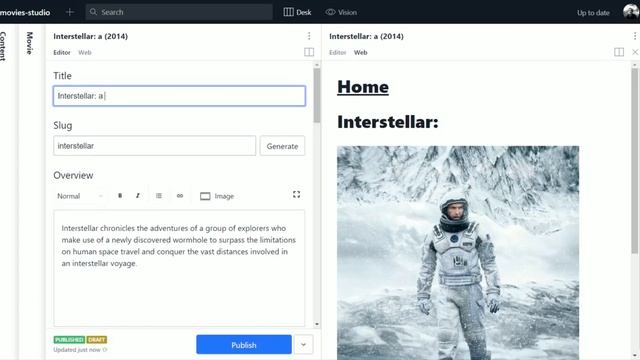Viewport: 640px width, 360px height.
Task: Click the Interstellar poster image in preview
Action: click(458, 253)
